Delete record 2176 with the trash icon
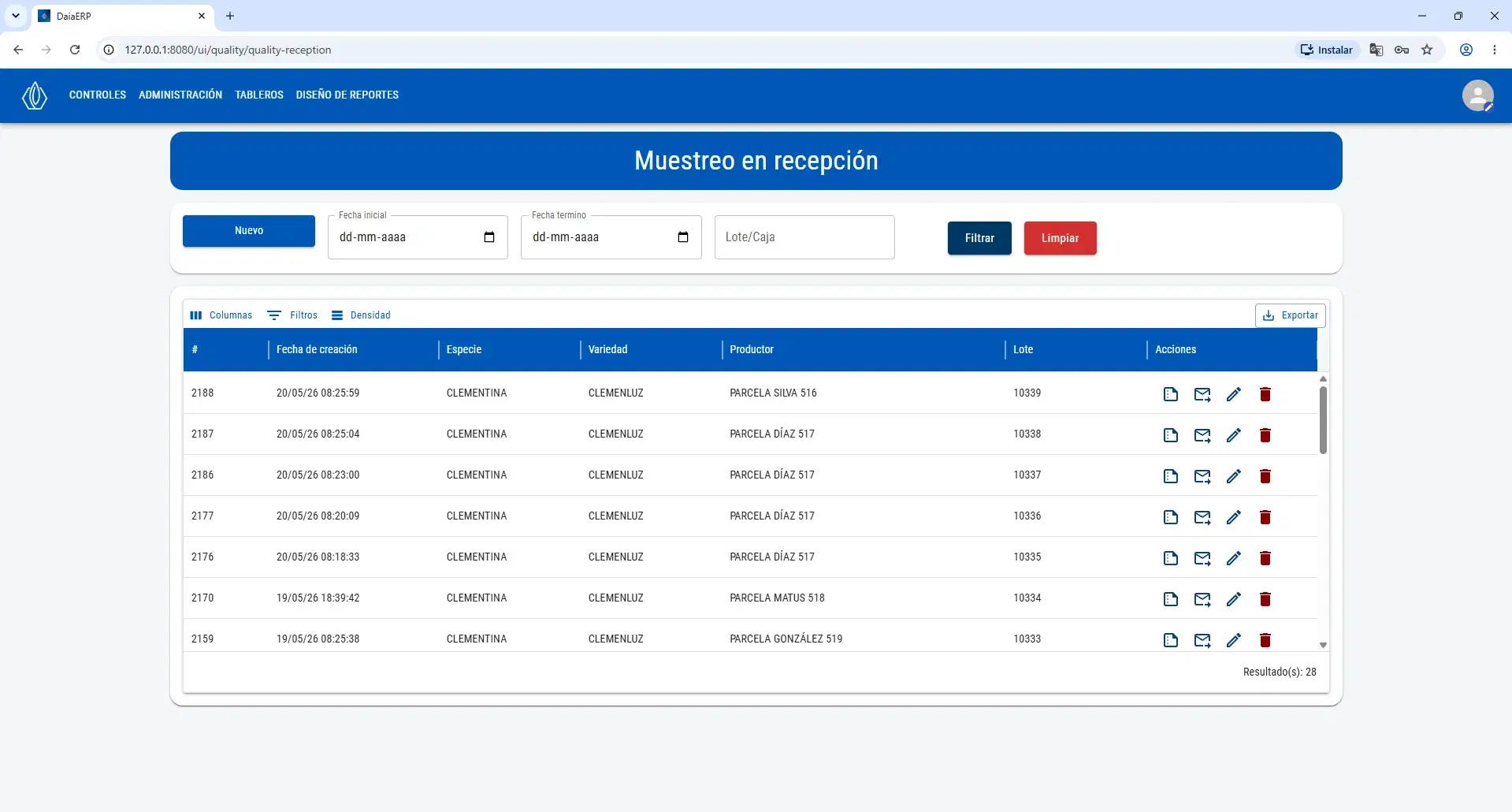Image resolution: width=1512 pixels, height=812 pixels. [x=1265, y=558]
